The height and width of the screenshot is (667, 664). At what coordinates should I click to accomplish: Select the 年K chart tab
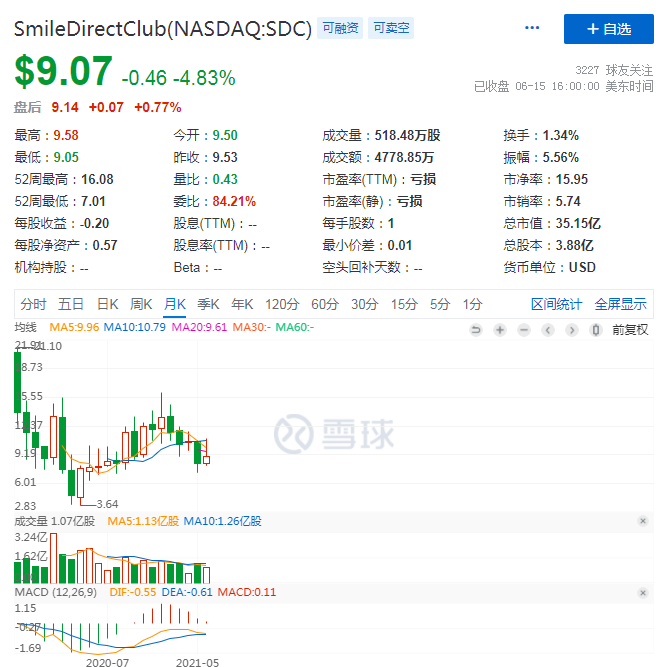pos(242,304)
